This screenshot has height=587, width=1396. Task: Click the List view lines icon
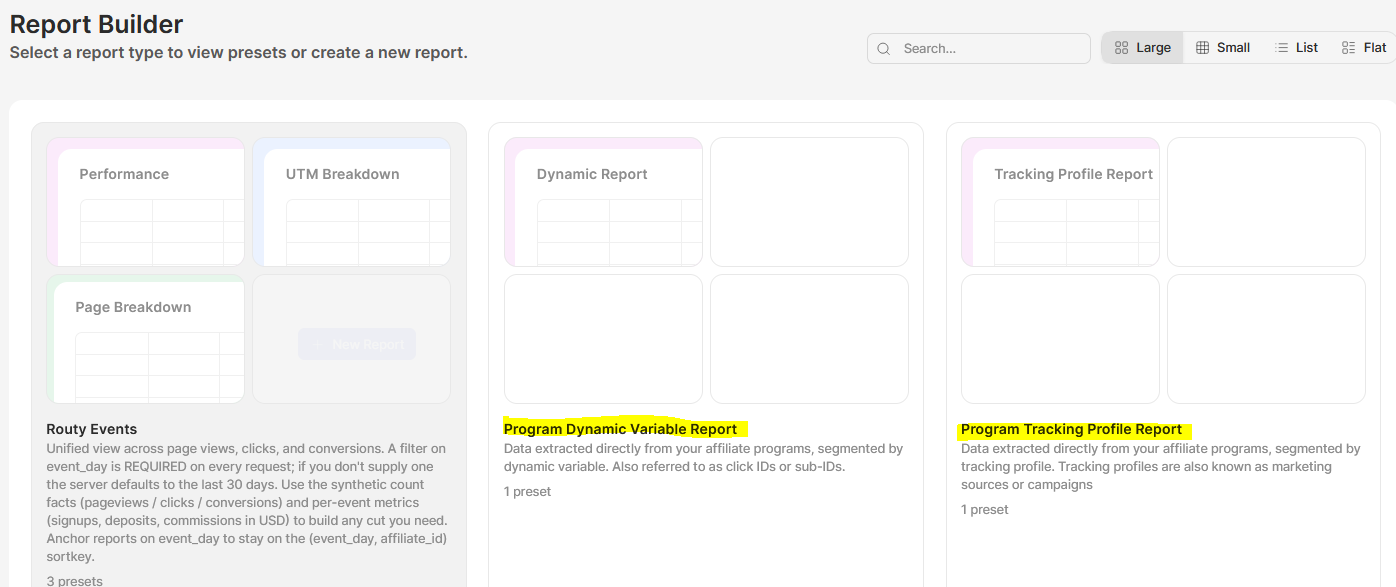(1282, 47)
